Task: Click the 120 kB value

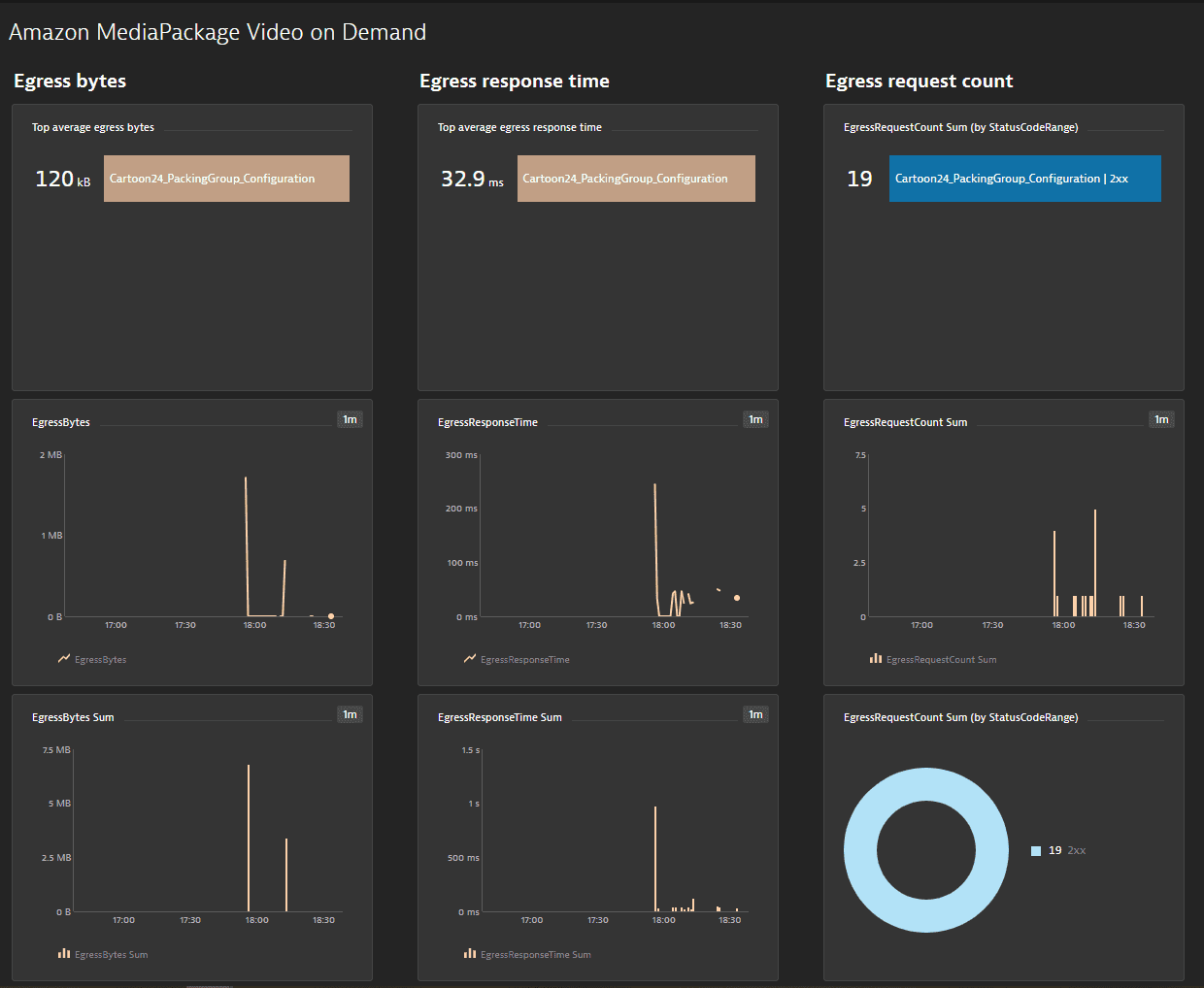Action: (63, 180)
